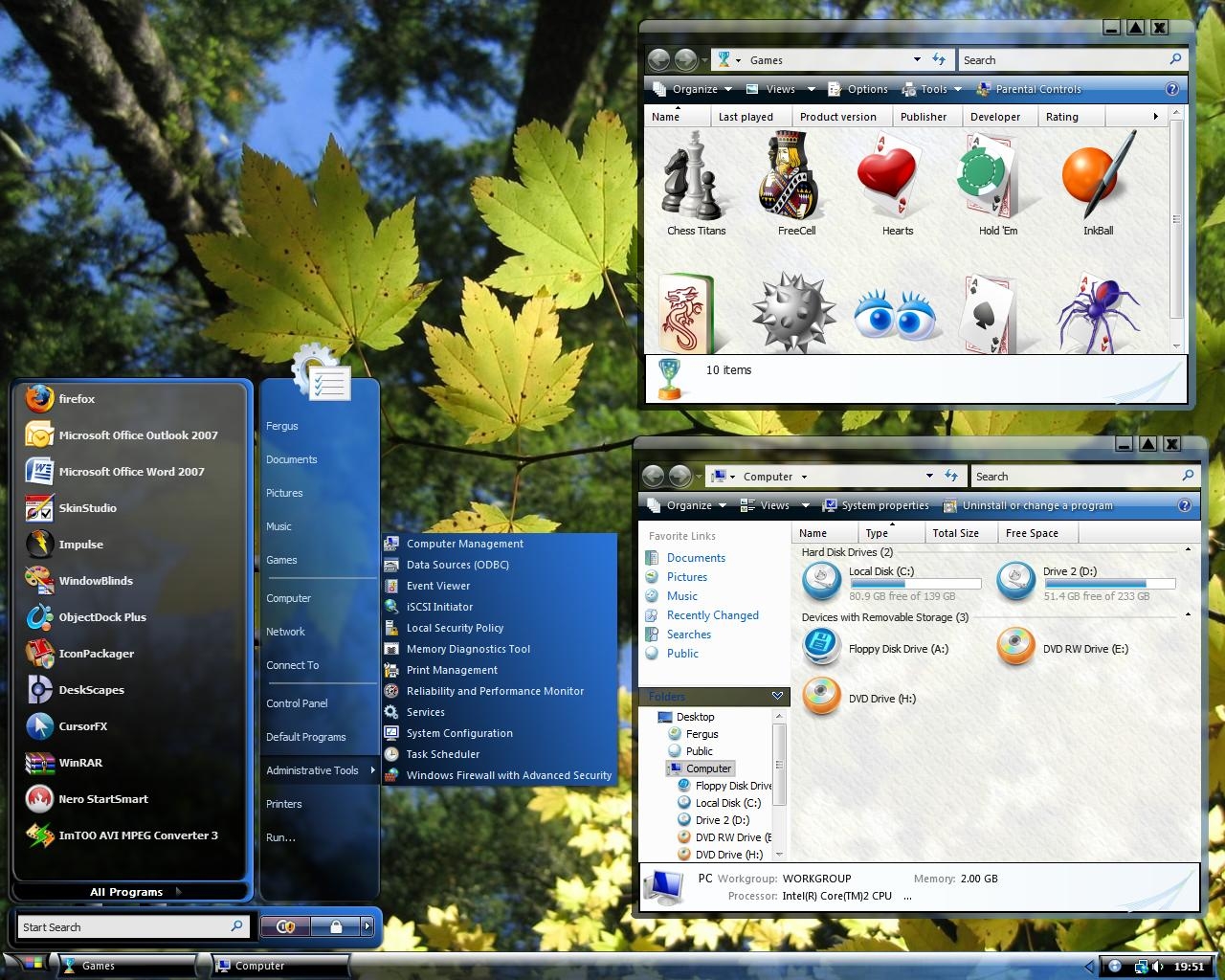Sort Games by Last played column
The height and width of the screenshot is (980, 1225).
[750, 117]
